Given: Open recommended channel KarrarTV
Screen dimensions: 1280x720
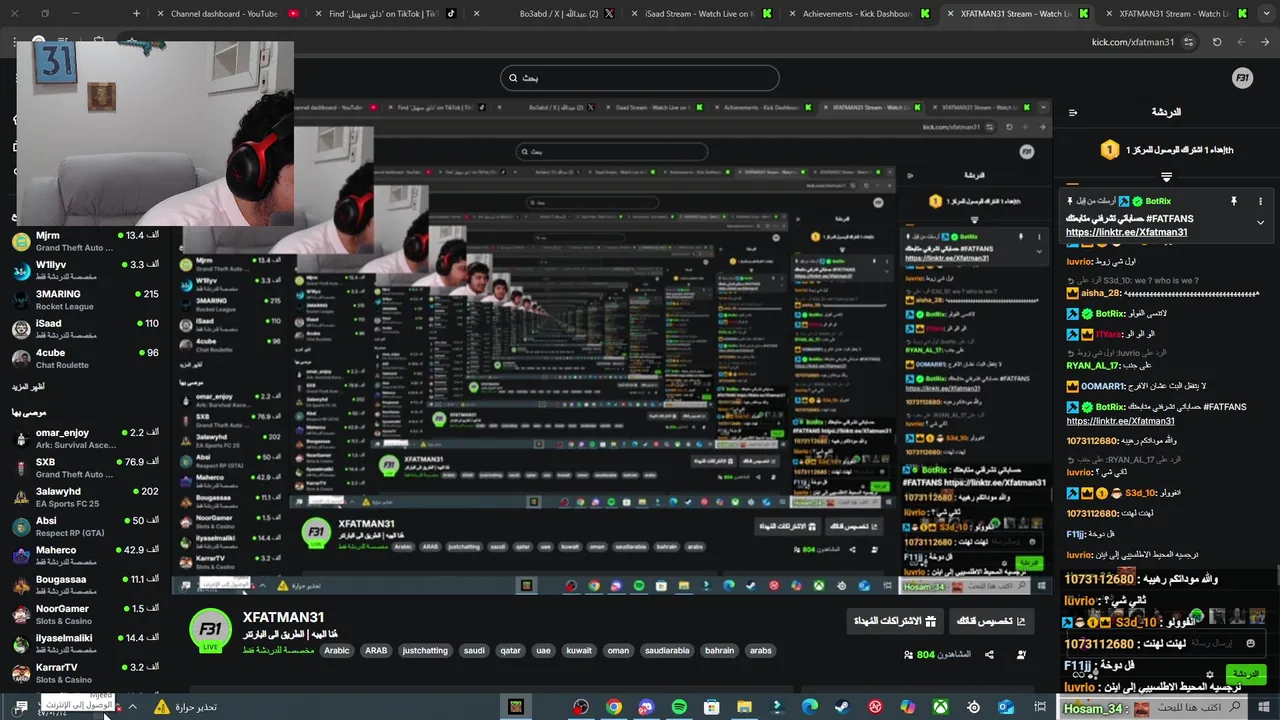Looking at the screenshot, I should coord(85,672).
